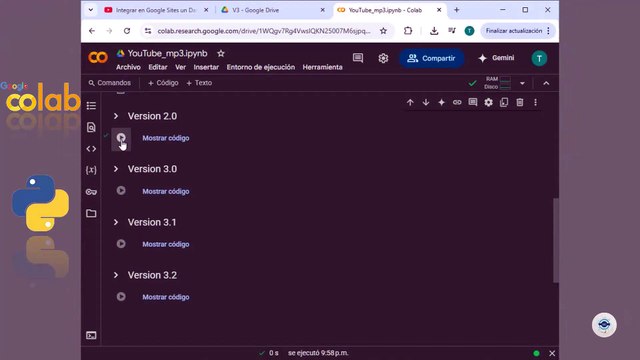Show code for Version 3.1 cell
The width and height of the screenshot is (640, 360).
click(166, 244)
